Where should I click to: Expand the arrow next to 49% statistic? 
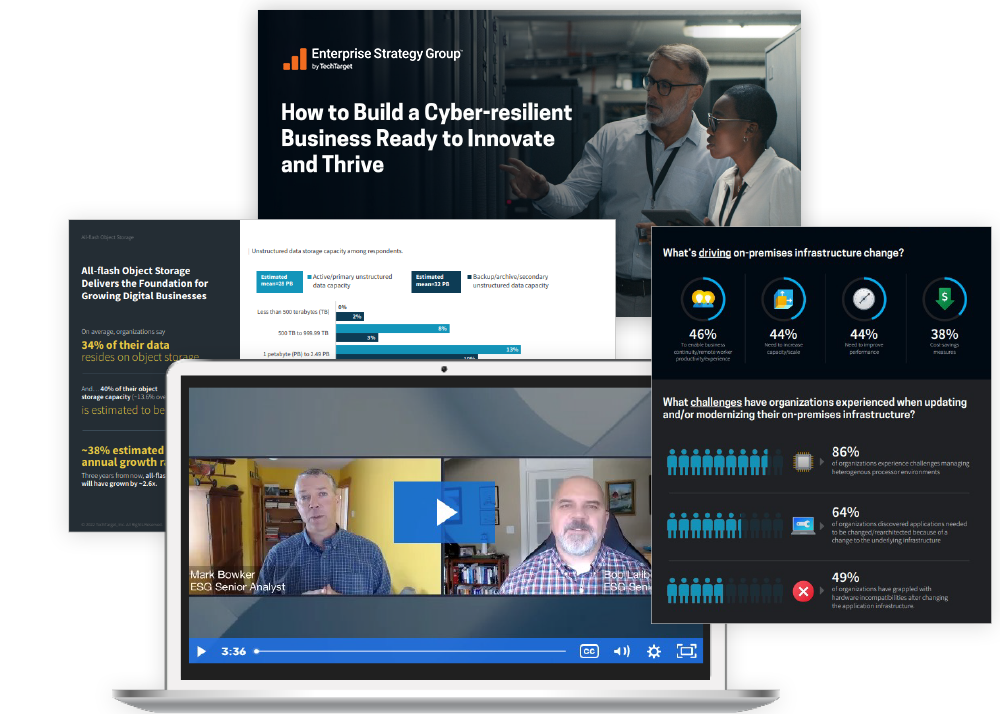coord(821,592)
